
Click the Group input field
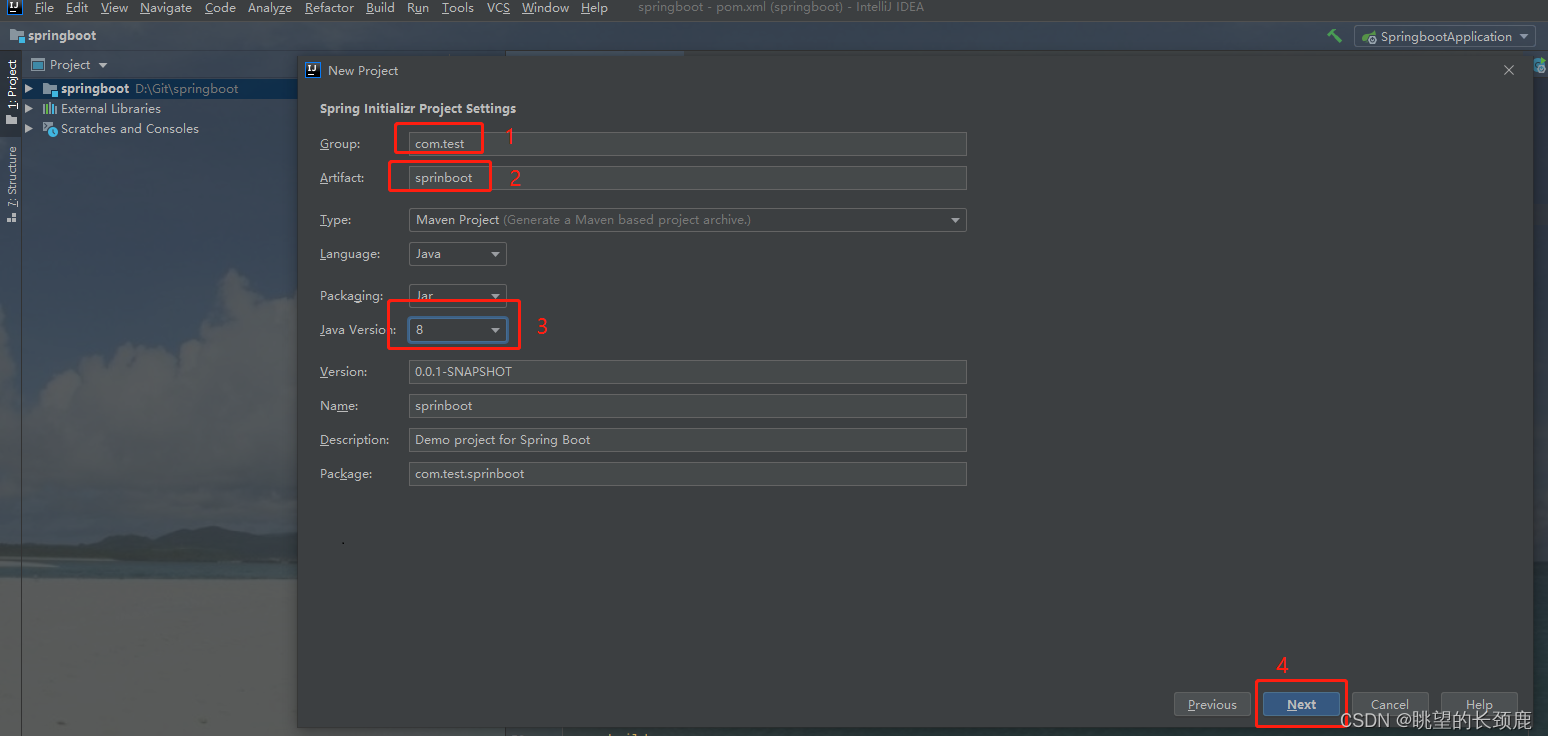(x=688, y=144)
